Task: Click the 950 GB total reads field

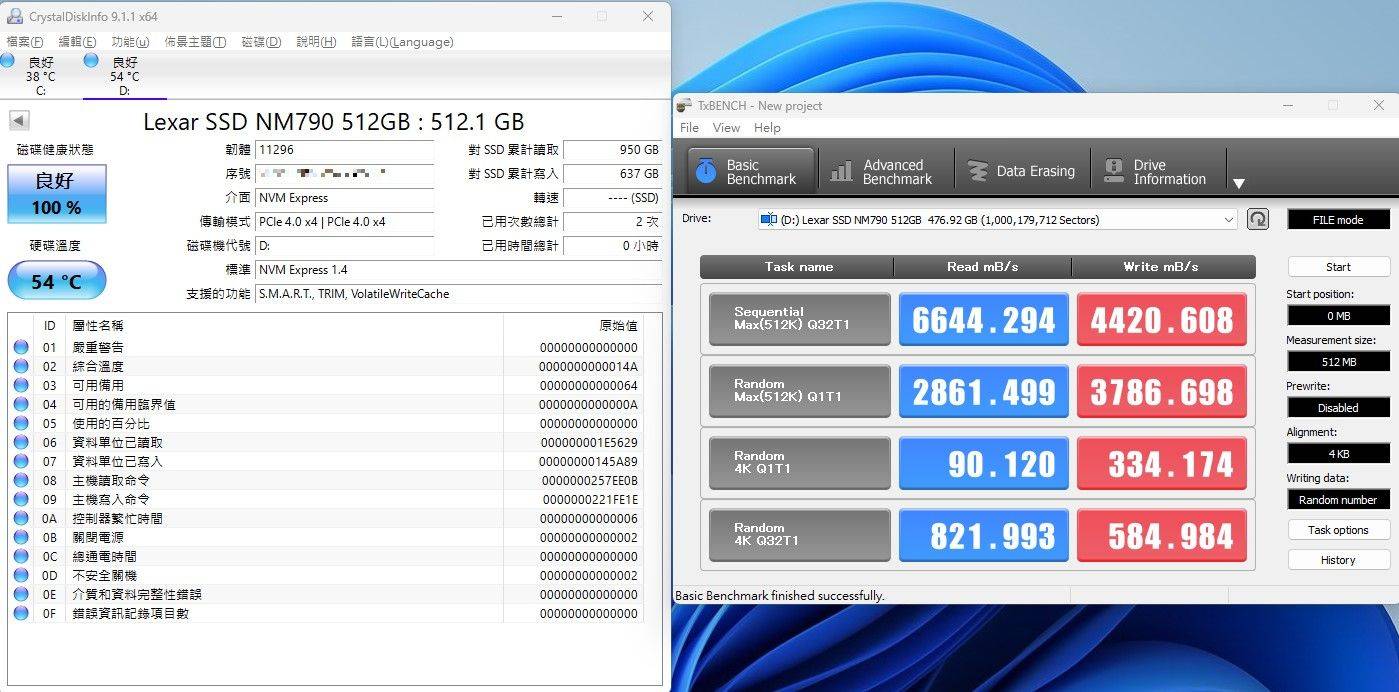Action: [612, 150]
